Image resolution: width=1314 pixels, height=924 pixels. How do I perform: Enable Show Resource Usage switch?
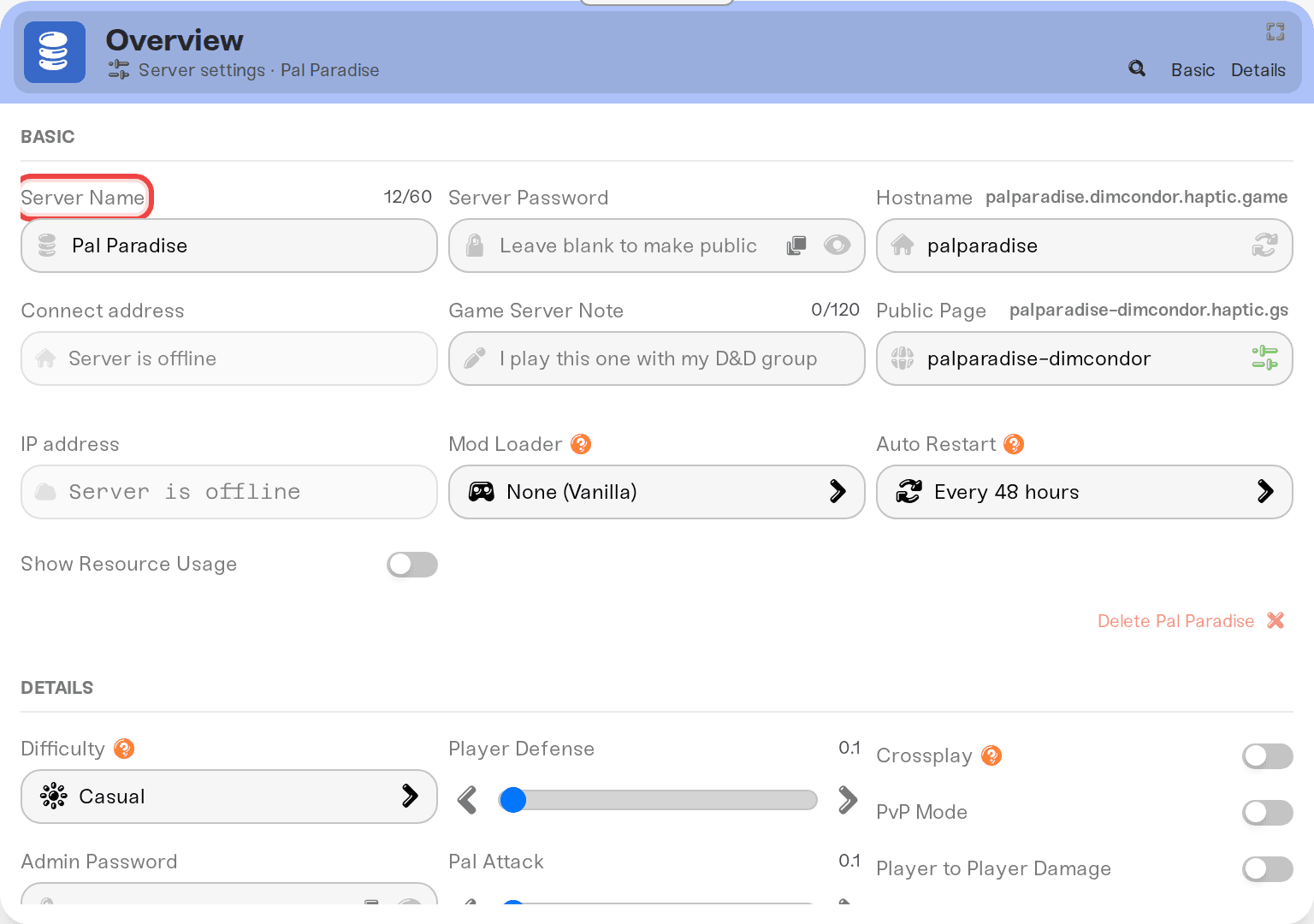tap(412, 565)
